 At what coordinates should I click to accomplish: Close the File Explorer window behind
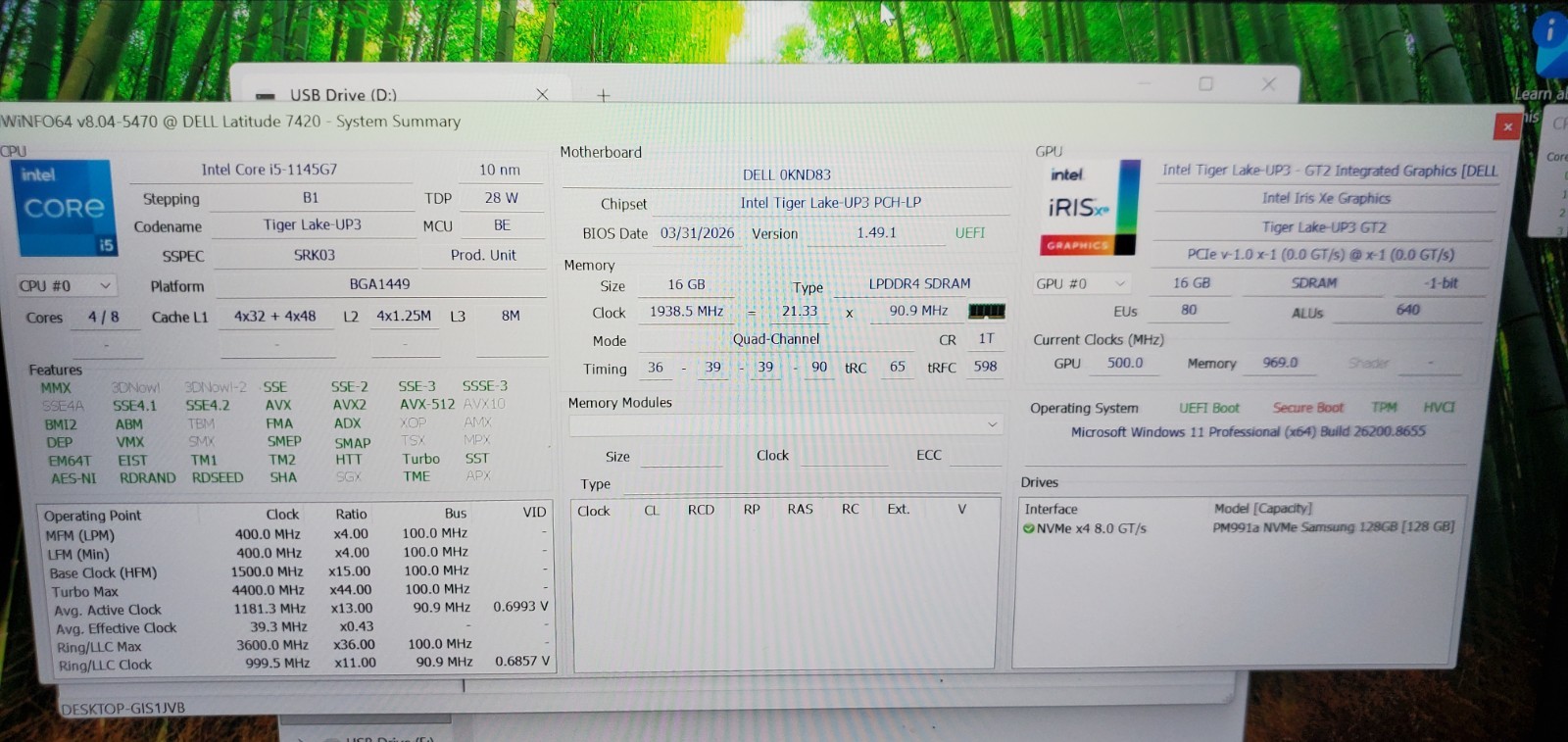pos(1268,84)
